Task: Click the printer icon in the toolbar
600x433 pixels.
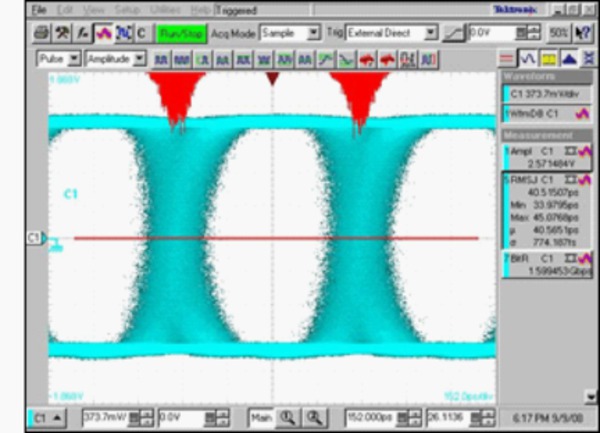Action: [41, 33]
